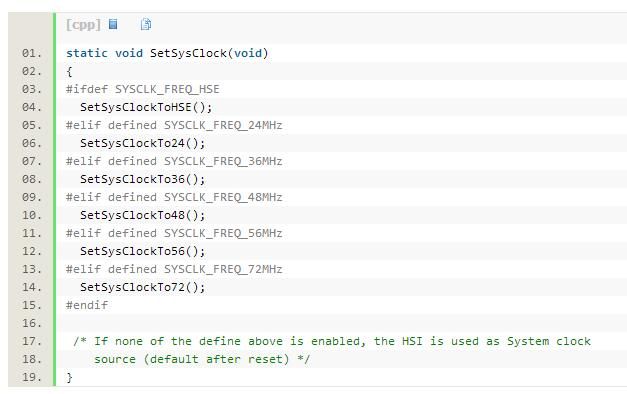The height and width of the screenshot is (394, 627).
Task: Click the comment about HSI clock
Action: pyautogui.click(x=332, y=350)
